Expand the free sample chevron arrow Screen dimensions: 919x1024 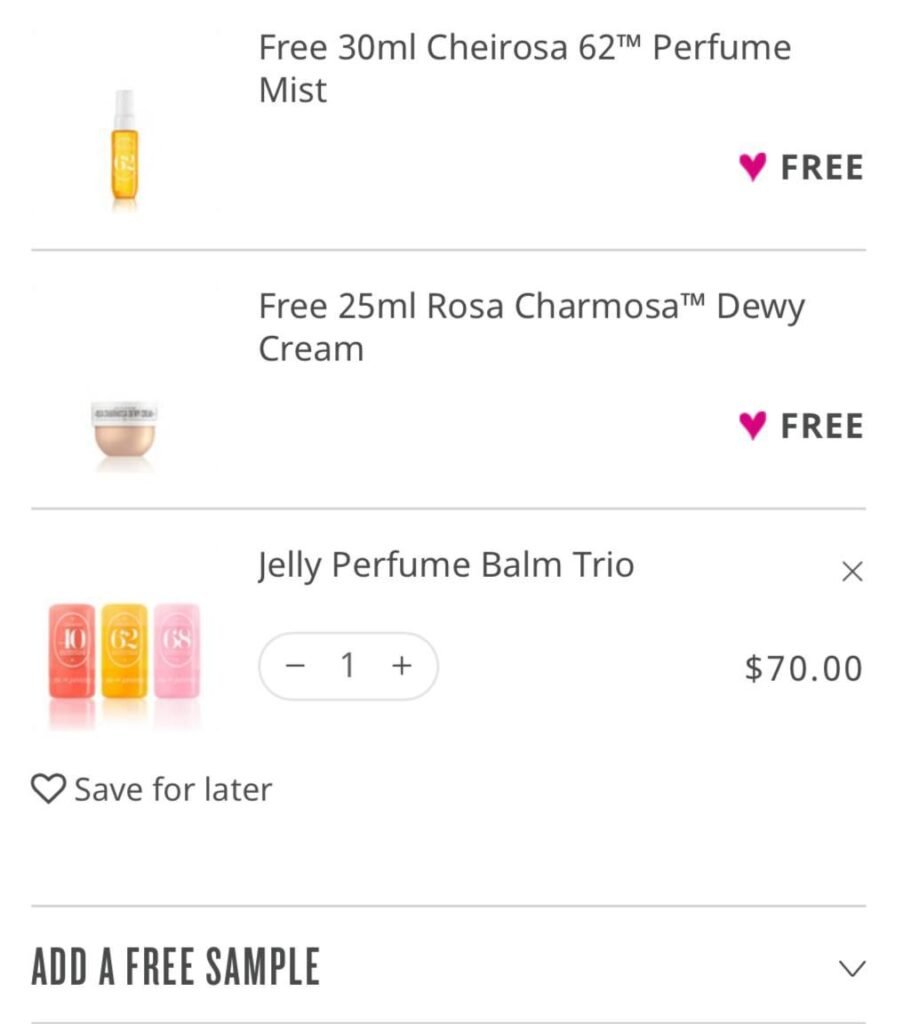coord(852,968)
